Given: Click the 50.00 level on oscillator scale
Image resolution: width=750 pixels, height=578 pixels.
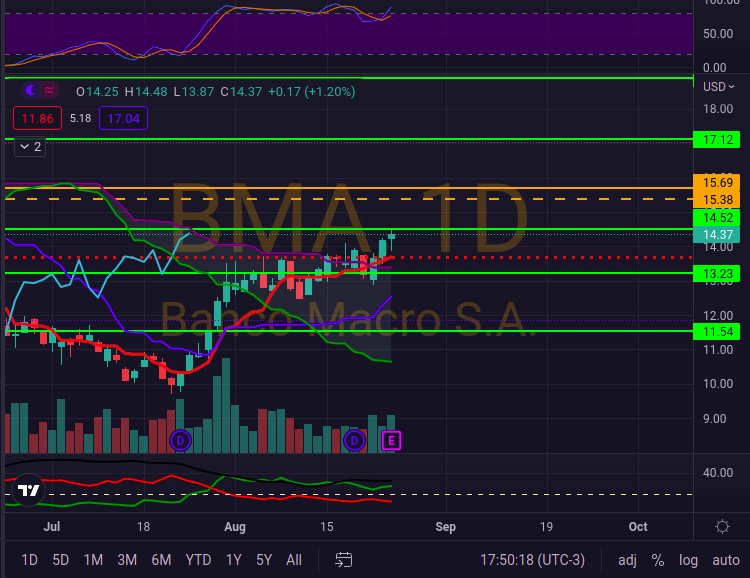Looking at the screenshot, I should (718, 34).
